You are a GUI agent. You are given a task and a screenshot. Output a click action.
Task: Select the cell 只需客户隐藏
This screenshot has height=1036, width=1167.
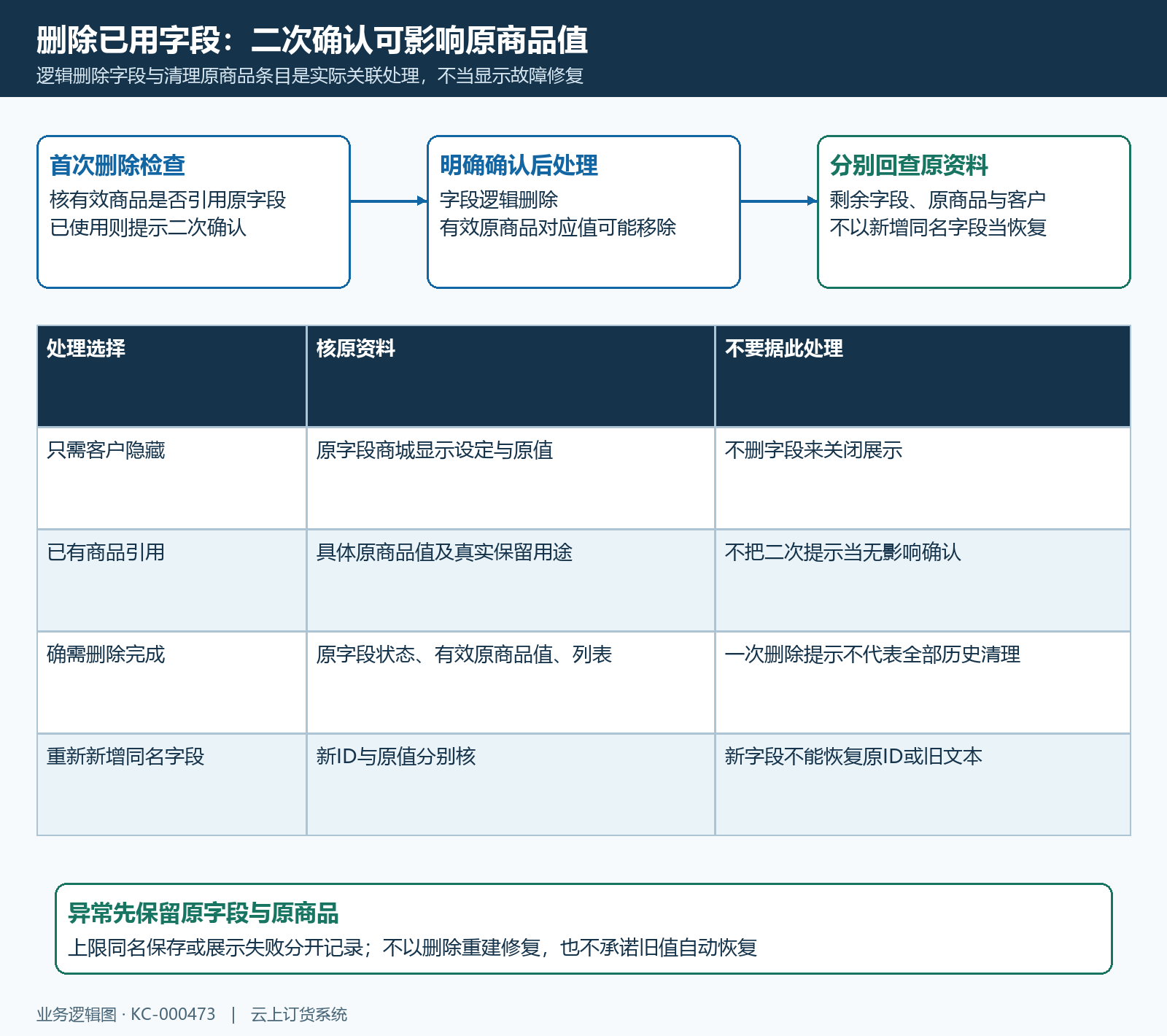pos(171,478)
